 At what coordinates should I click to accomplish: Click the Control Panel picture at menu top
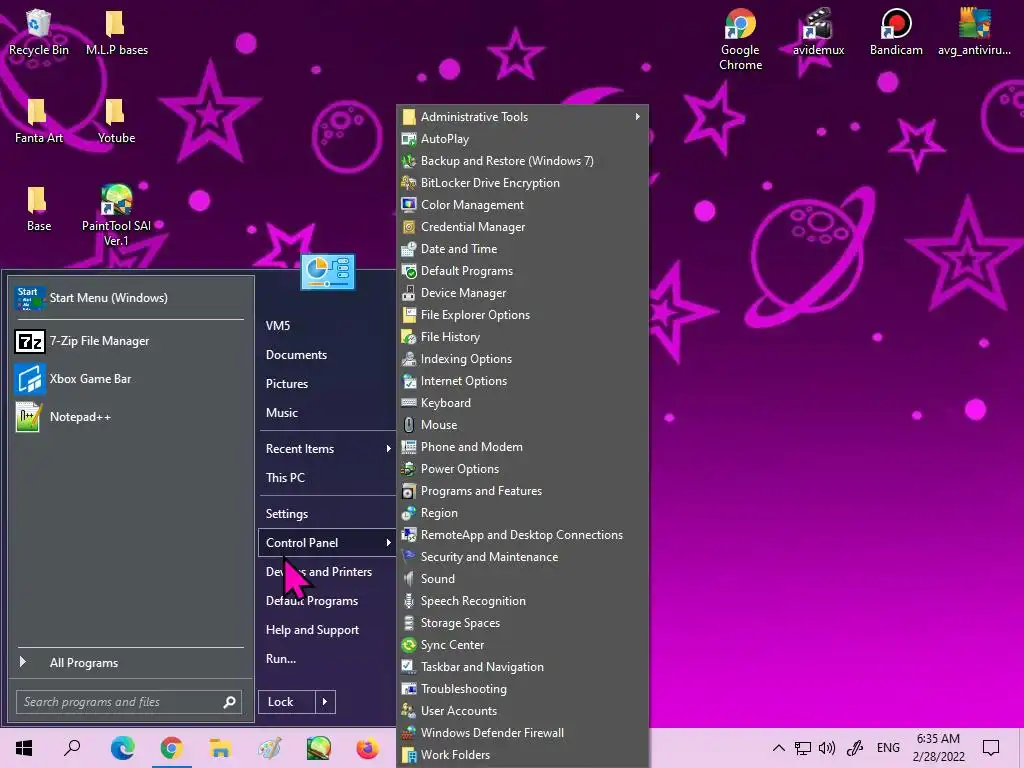pos(328,272)
